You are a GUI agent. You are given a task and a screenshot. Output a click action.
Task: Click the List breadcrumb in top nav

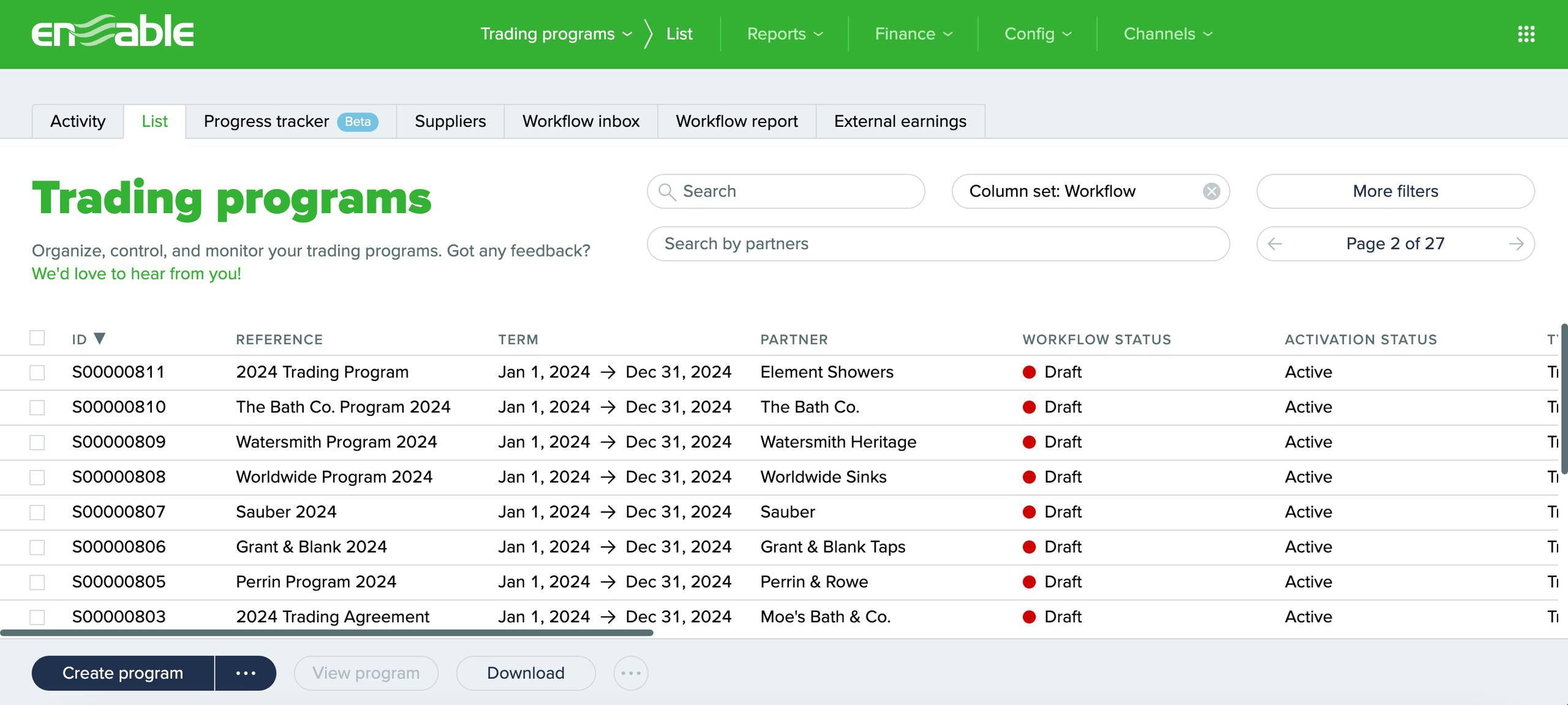point(679,34)
